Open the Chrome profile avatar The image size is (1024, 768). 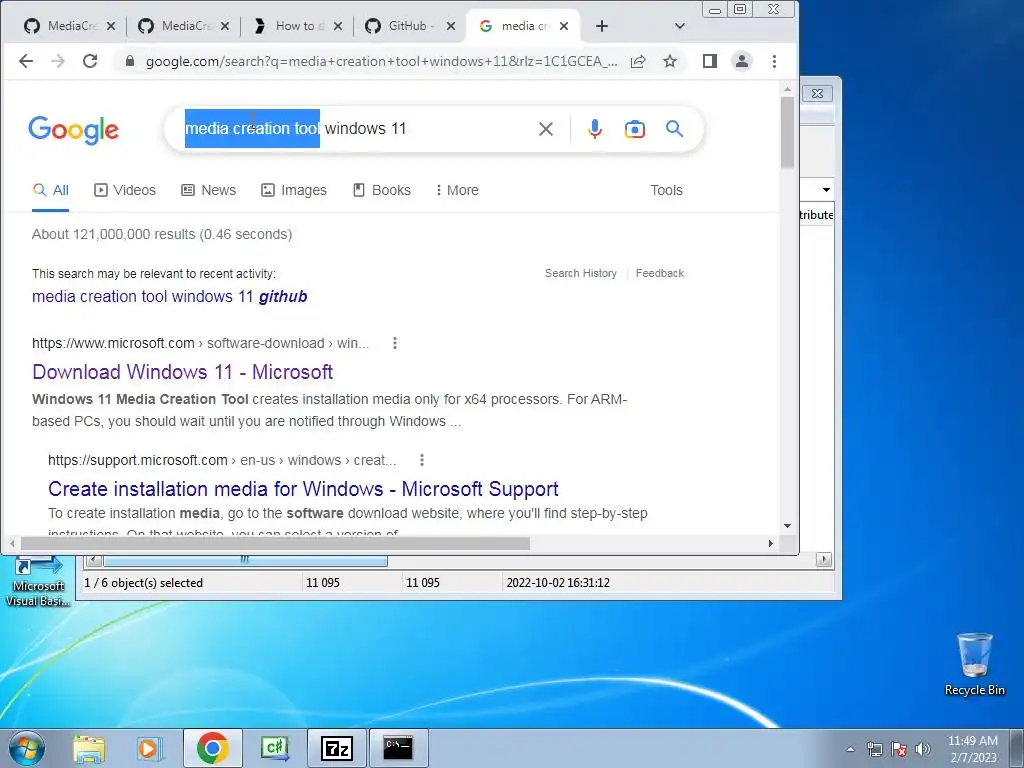coord(742,61)
